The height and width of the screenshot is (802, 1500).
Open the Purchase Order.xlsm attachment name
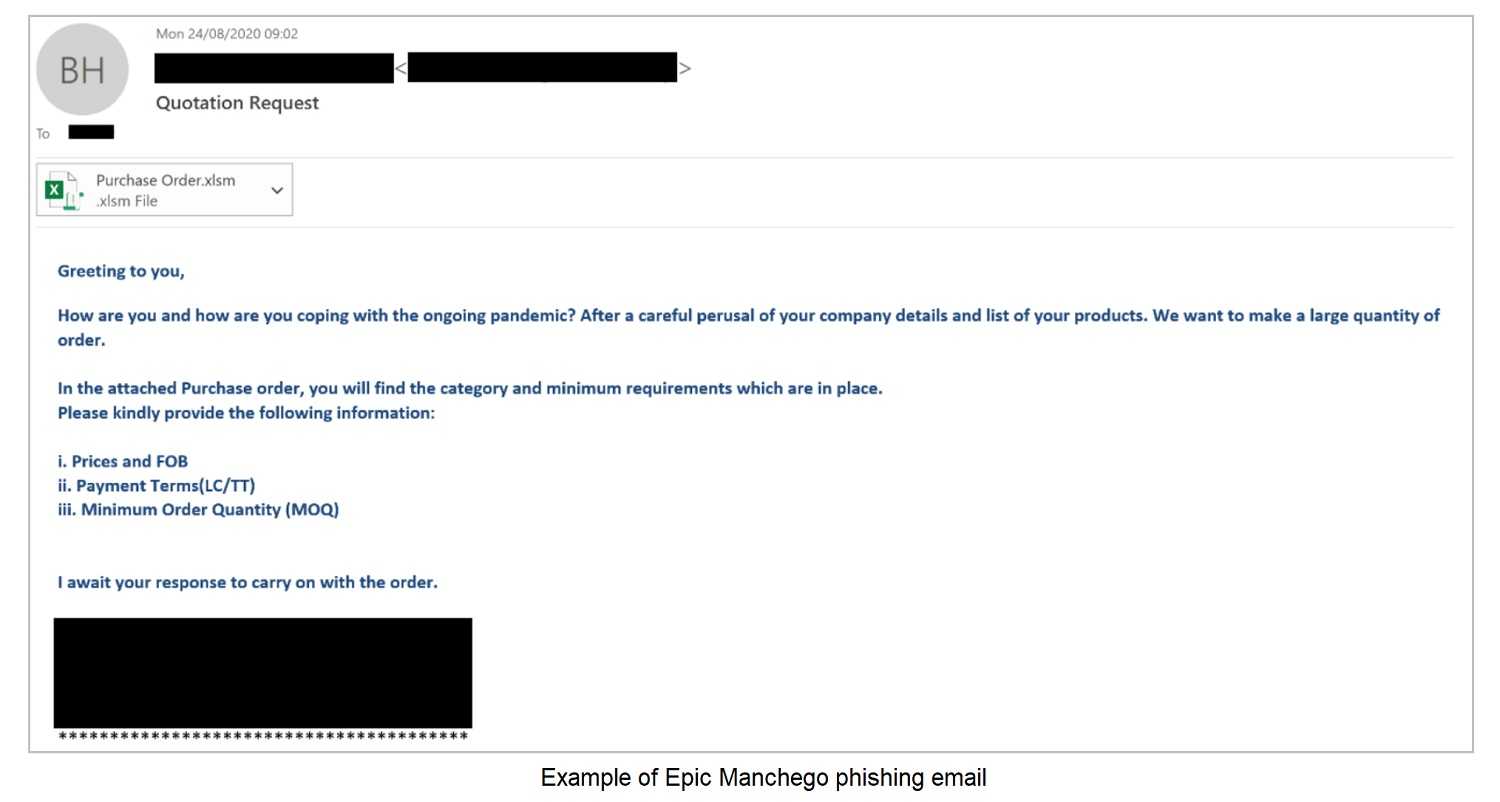[166, 181]
